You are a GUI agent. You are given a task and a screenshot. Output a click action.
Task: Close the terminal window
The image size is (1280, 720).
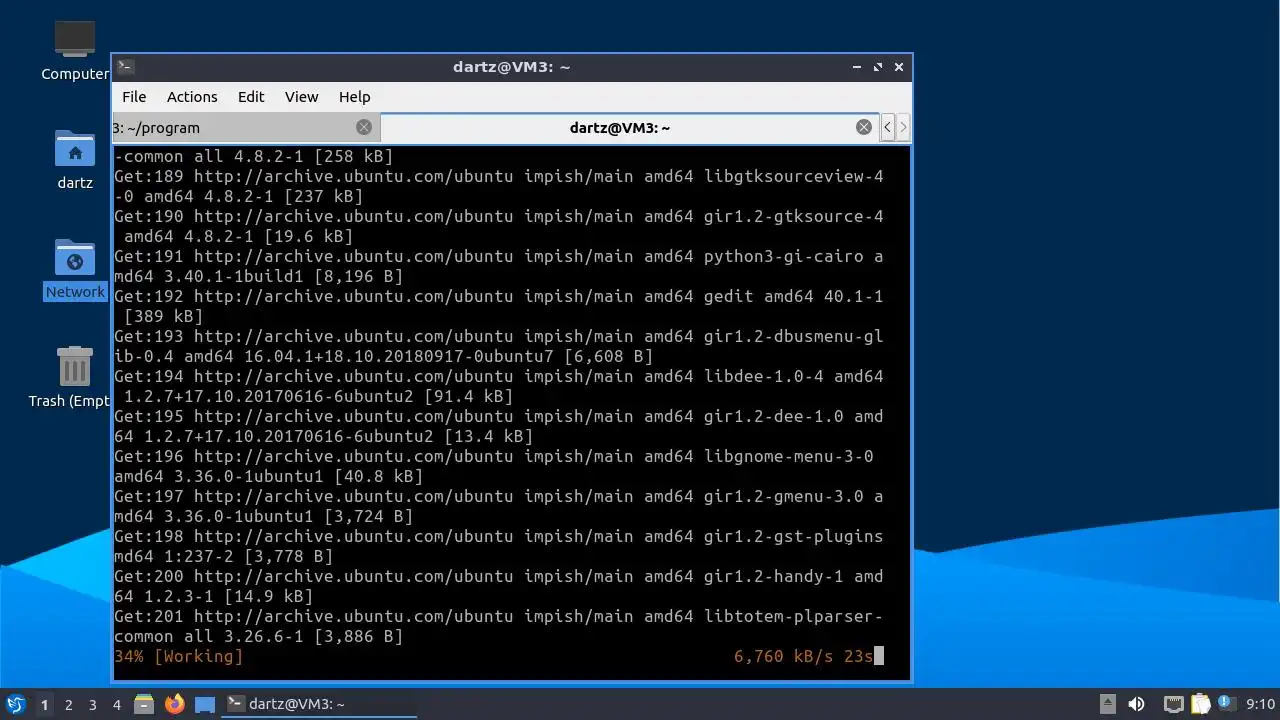coord(899,67)
